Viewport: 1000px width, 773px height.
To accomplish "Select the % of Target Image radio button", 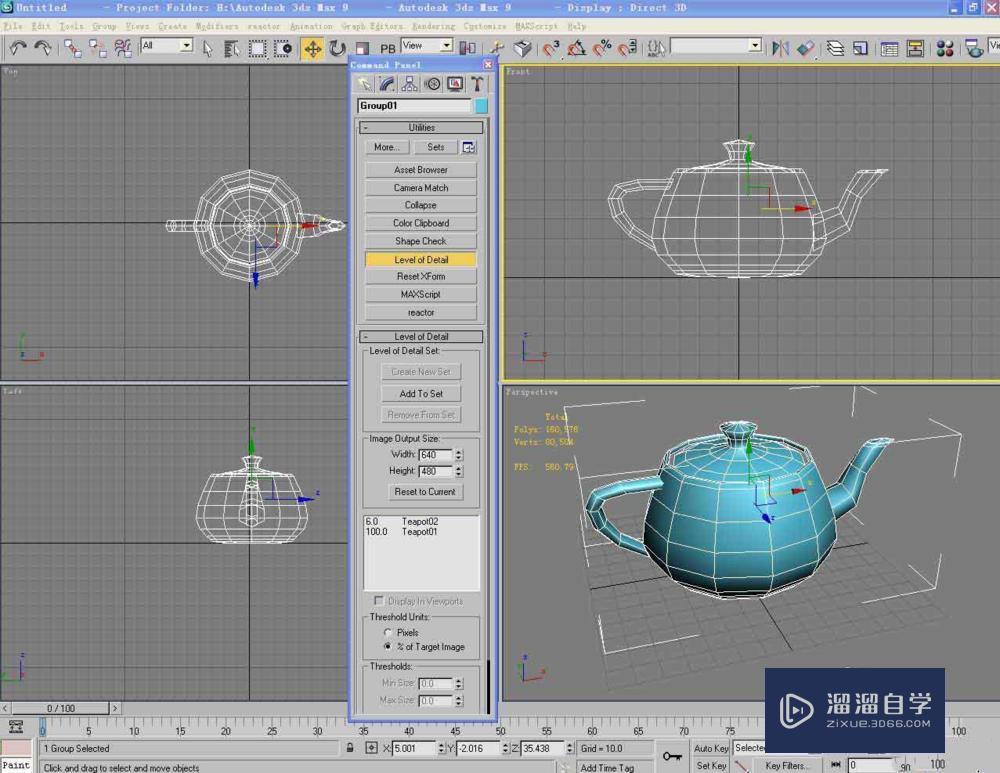I will (386, 646).
